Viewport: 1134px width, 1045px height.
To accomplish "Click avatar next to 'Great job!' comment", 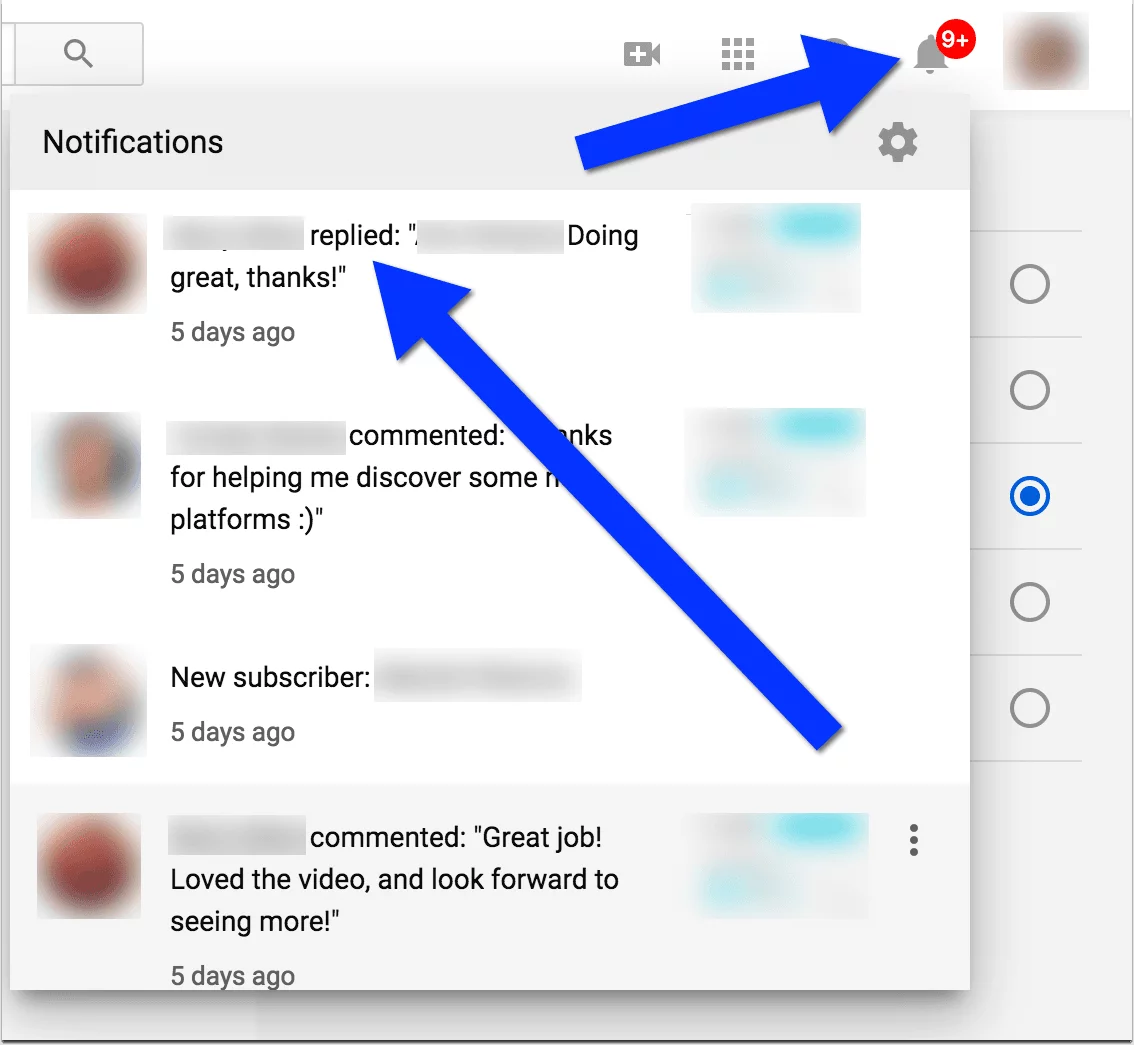I will click(89, 866).
